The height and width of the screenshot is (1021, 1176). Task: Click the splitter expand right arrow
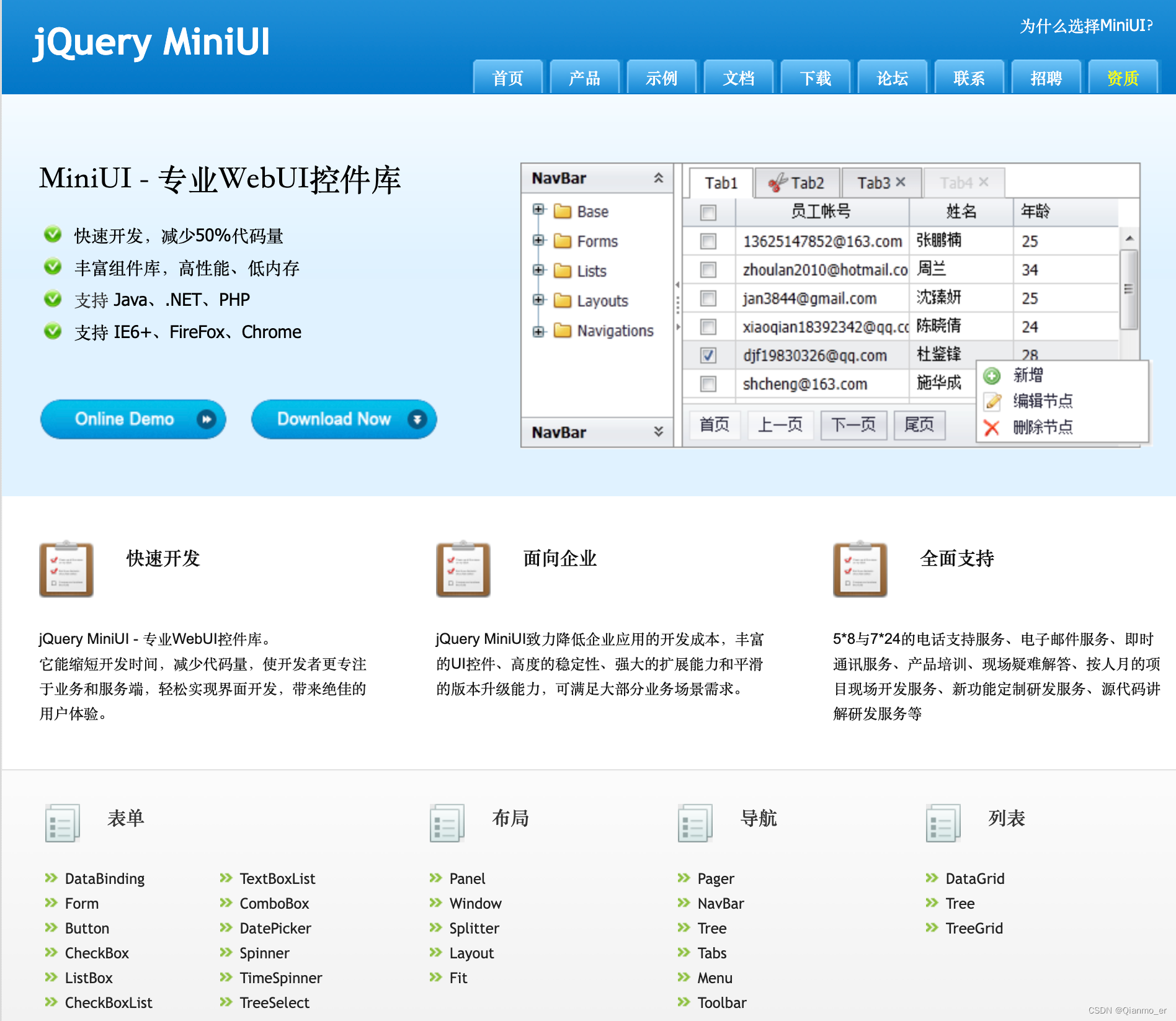677,326
